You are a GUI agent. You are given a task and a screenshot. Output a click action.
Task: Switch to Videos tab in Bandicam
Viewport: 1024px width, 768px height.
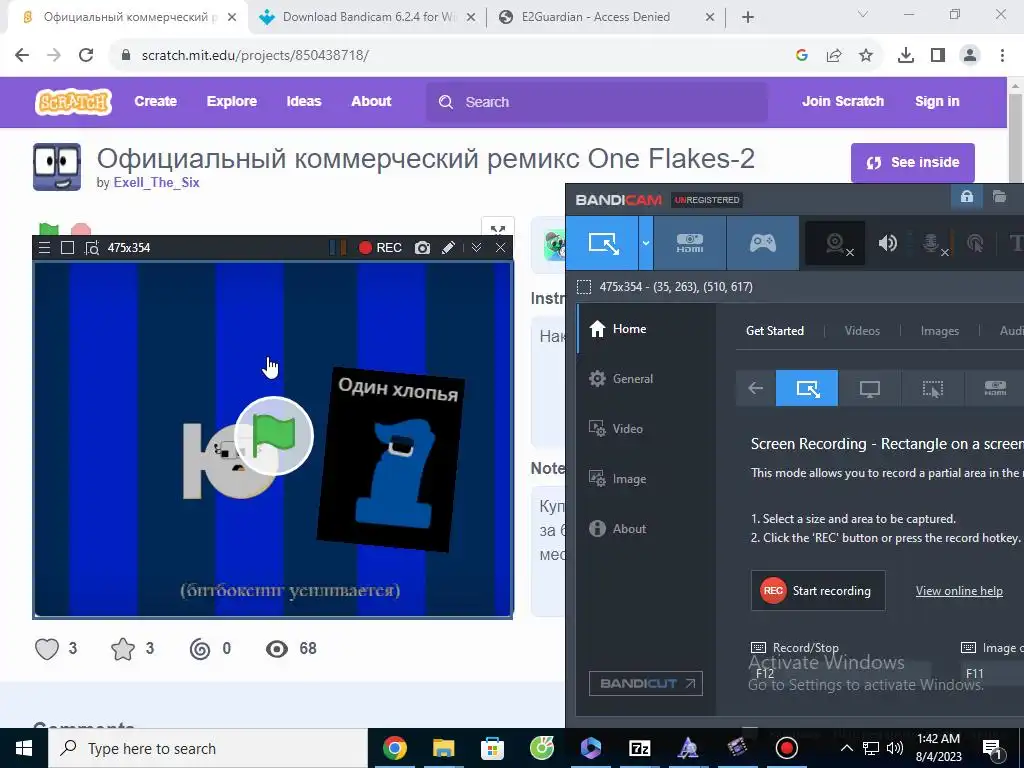pos(862,330)
